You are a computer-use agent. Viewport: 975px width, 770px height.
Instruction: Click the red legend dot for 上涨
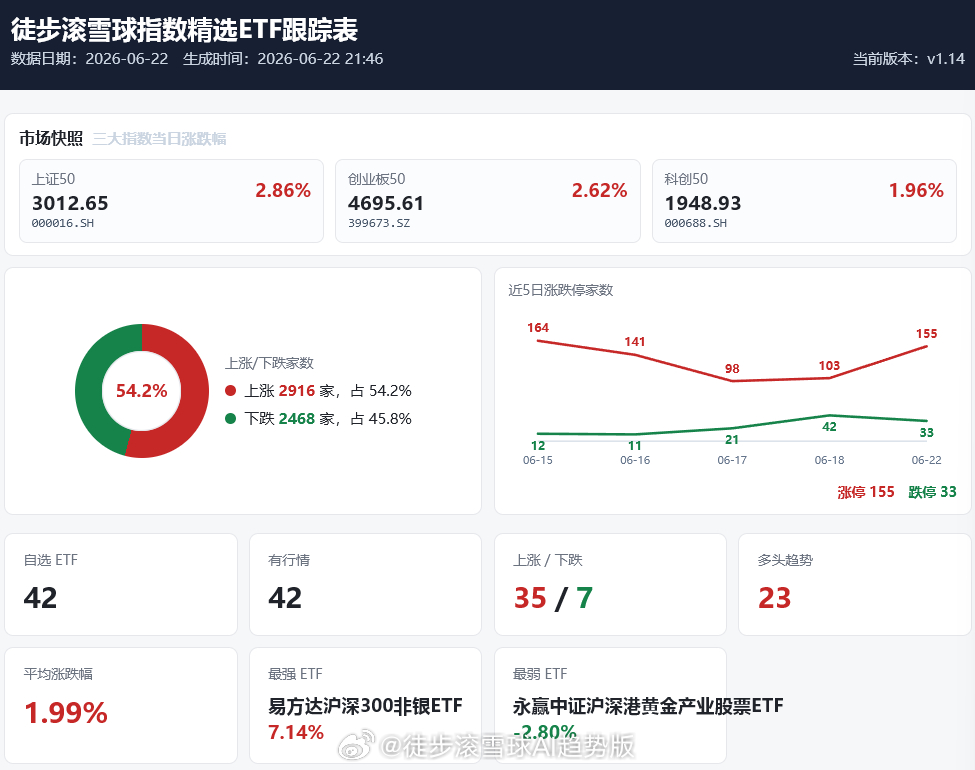tap(231, 391)
